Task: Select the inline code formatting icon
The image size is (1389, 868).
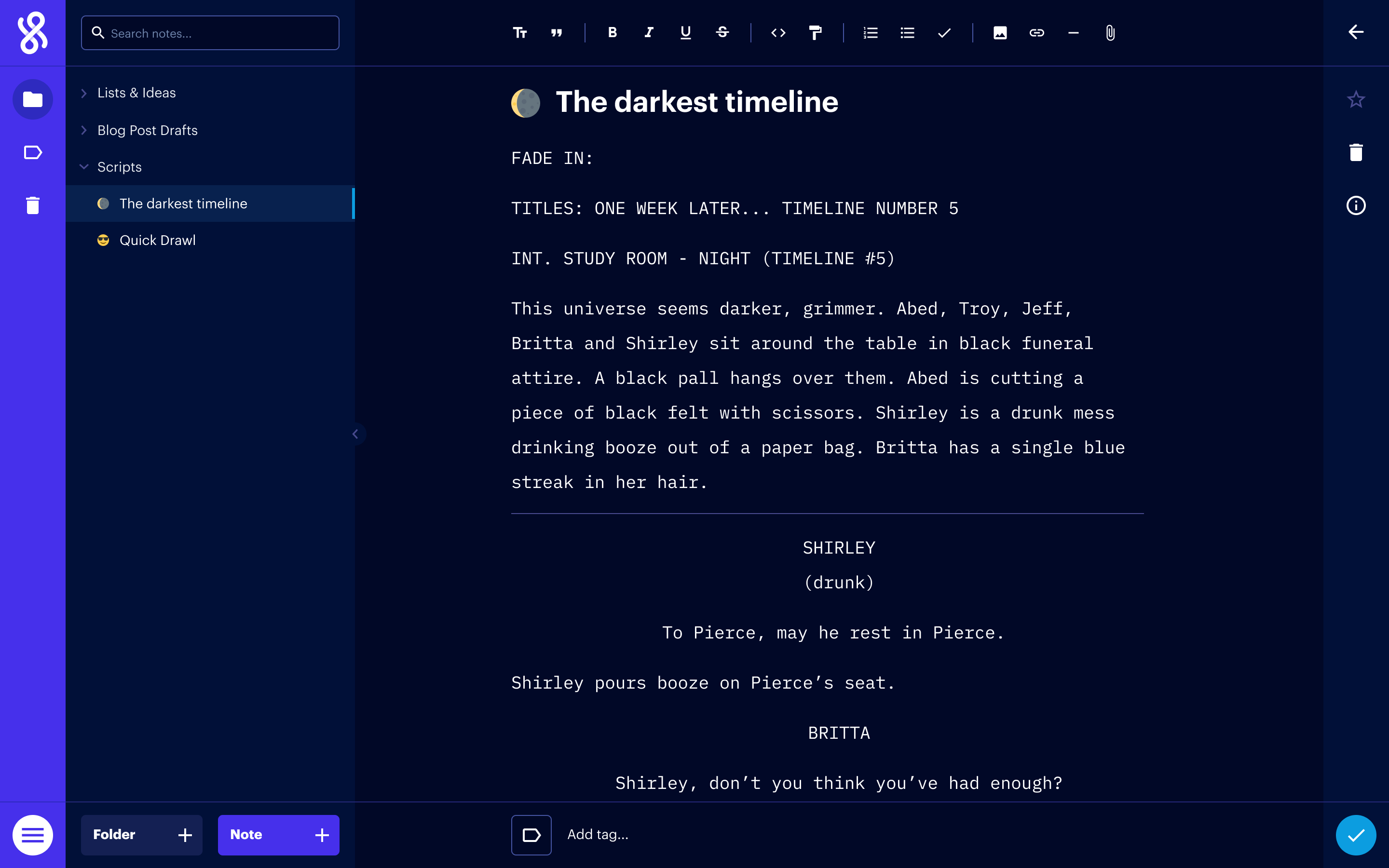Action: (779, 33)
